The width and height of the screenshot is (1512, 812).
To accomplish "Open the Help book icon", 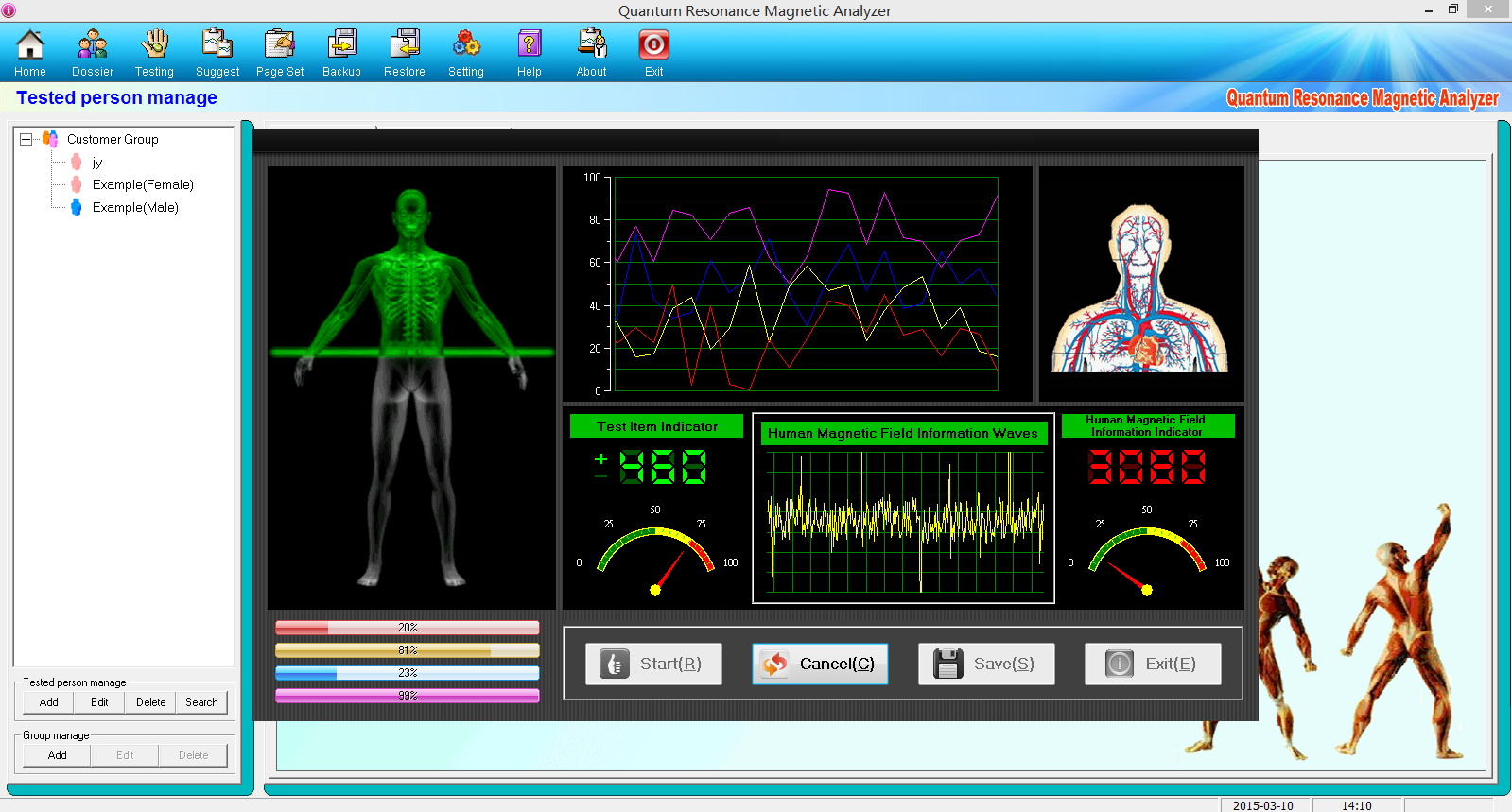I will click(529, 45).
